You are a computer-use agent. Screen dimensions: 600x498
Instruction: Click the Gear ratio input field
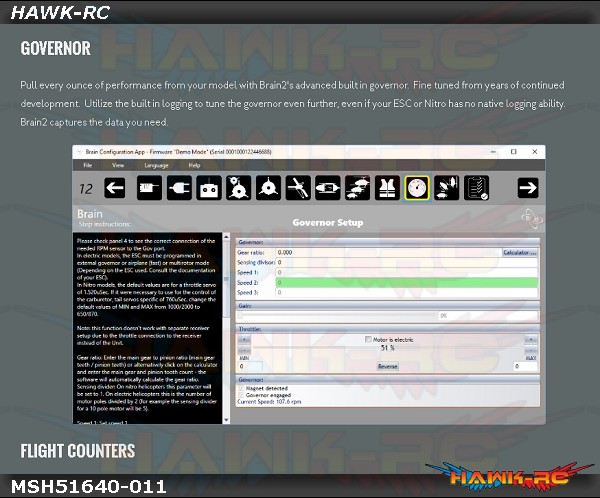[x=388, y=253]
